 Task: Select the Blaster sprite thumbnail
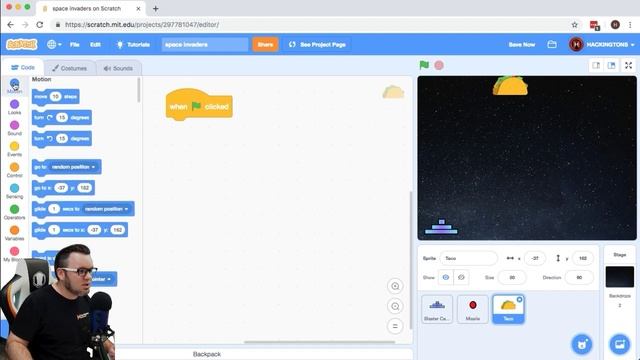[x=437, y=309]
